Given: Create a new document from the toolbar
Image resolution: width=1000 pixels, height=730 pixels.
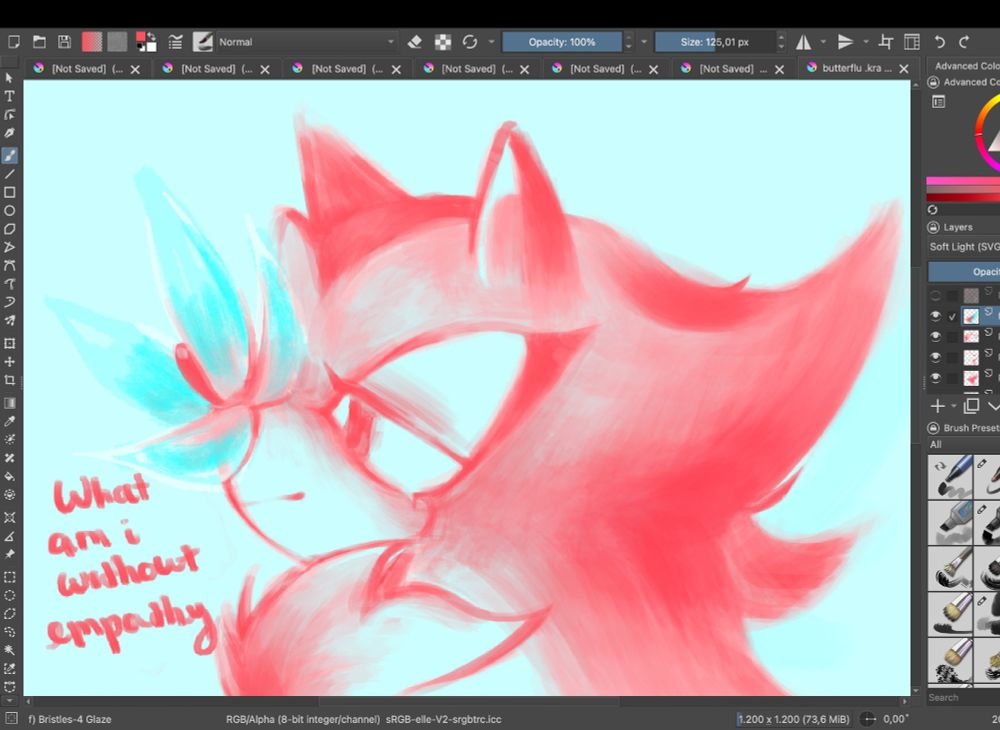Looking at the screenshot, I should point(13,42).
